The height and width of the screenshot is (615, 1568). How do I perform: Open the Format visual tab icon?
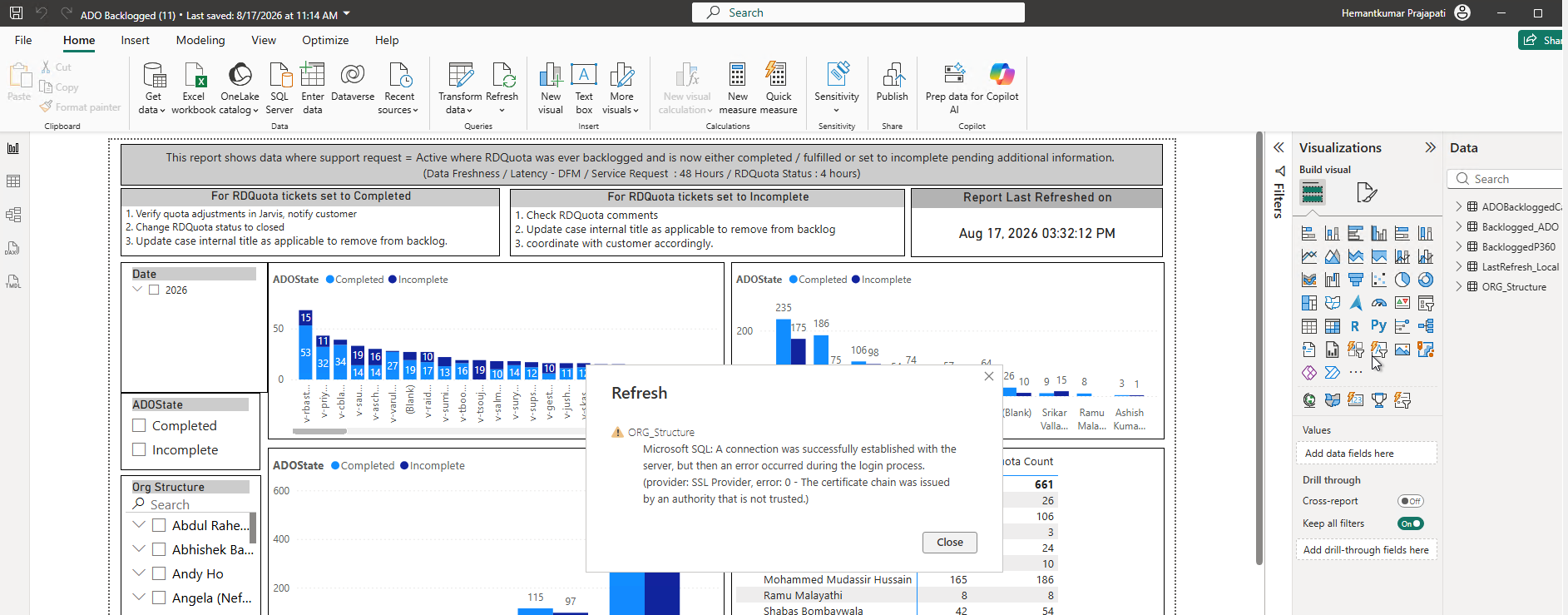pyautogui.click(x=1367, y=193)
